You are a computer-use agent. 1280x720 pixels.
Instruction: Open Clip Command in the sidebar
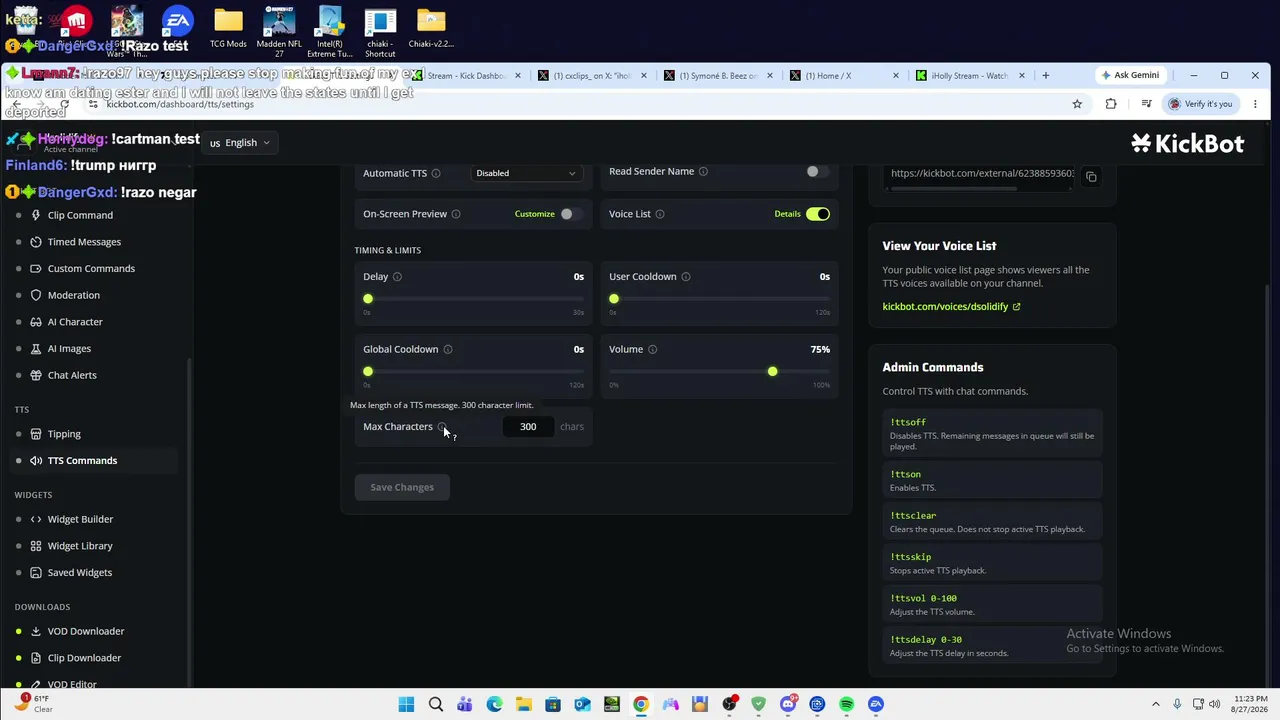(80, 215)
